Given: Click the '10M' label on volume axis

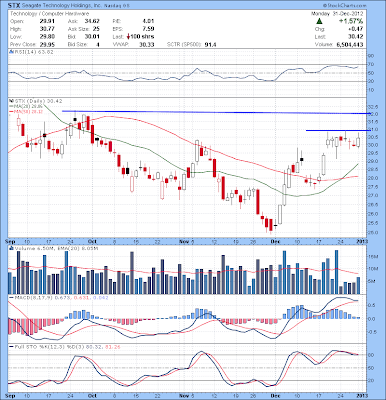Looking at the screenshot, I should coord(372,268).
